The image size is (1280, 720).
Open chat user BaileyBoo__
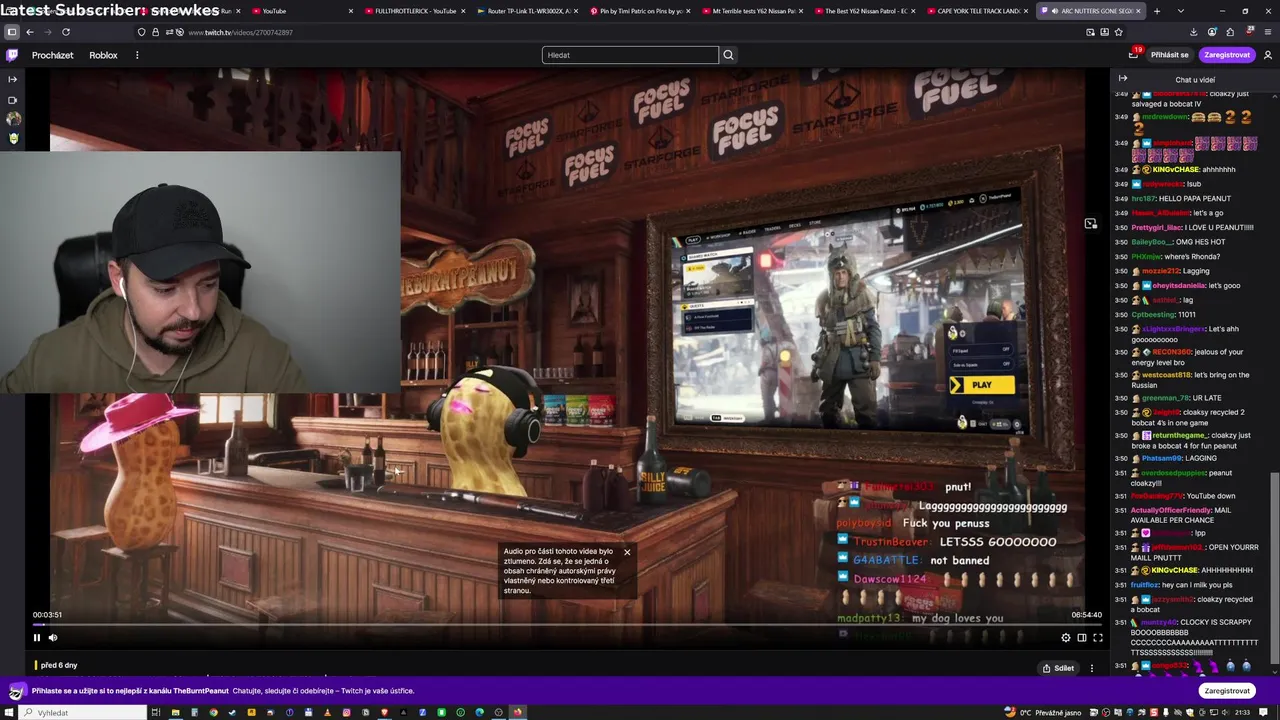pos(1152,242)
